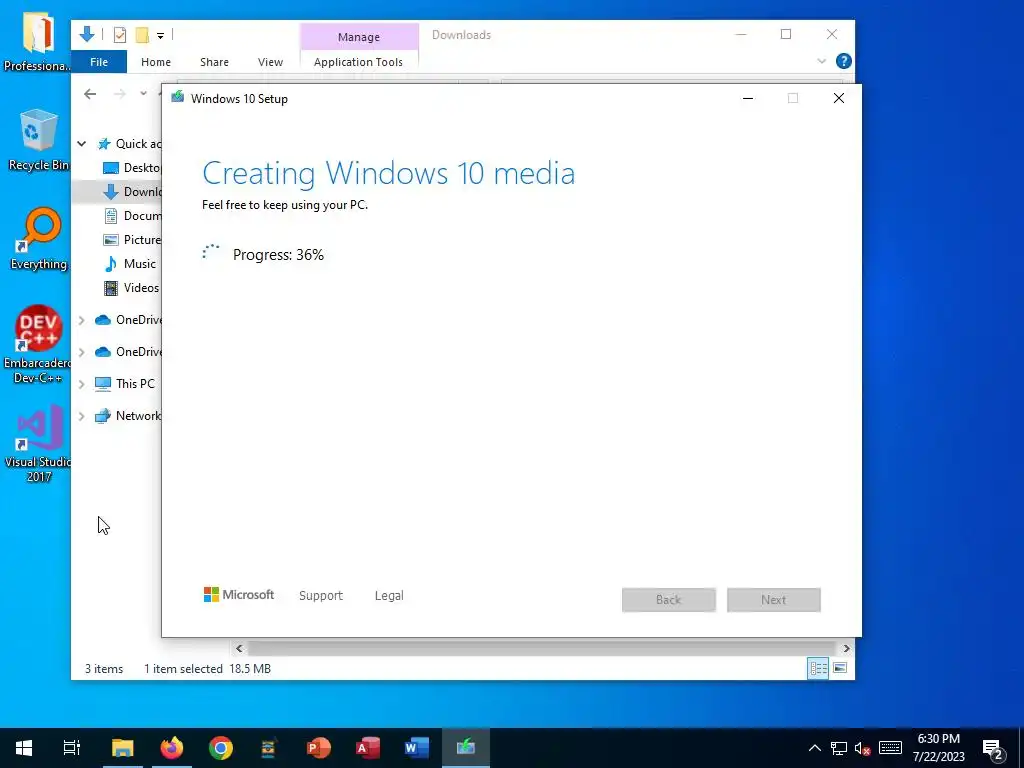Expand the Explorer ribbon chevron
Screen dimensions: 1024x768
(822, 61)
